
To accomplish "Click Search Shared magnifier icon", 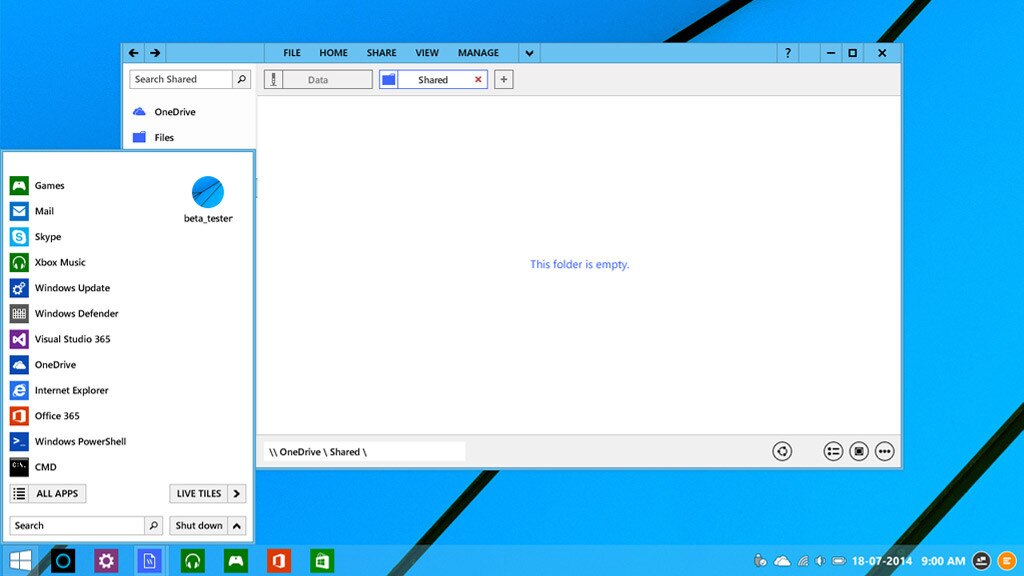I will point(242,79).
